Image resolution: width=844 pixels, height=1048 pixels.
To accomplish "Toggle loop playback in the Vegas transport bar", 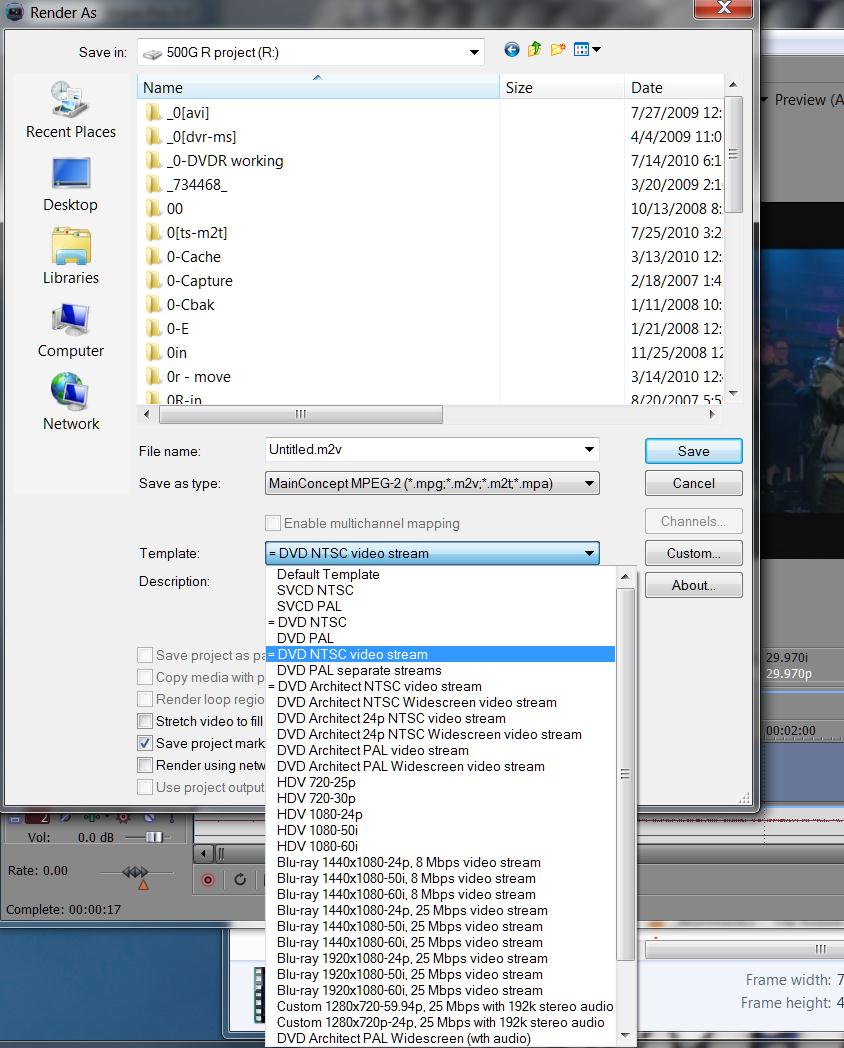I will (x=240, y=880).
